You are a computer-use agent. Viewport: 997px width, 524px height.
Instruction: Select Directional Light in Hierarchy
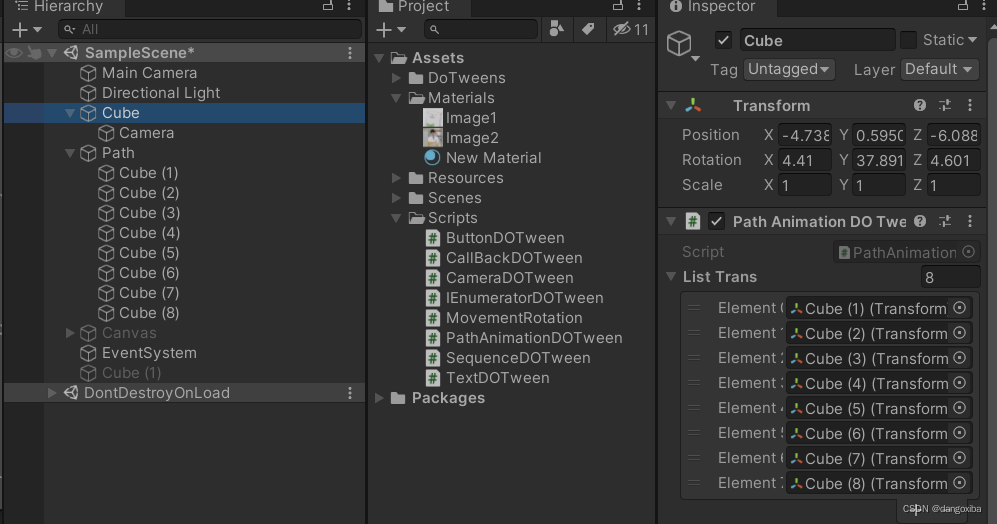(x=161, y=93)
